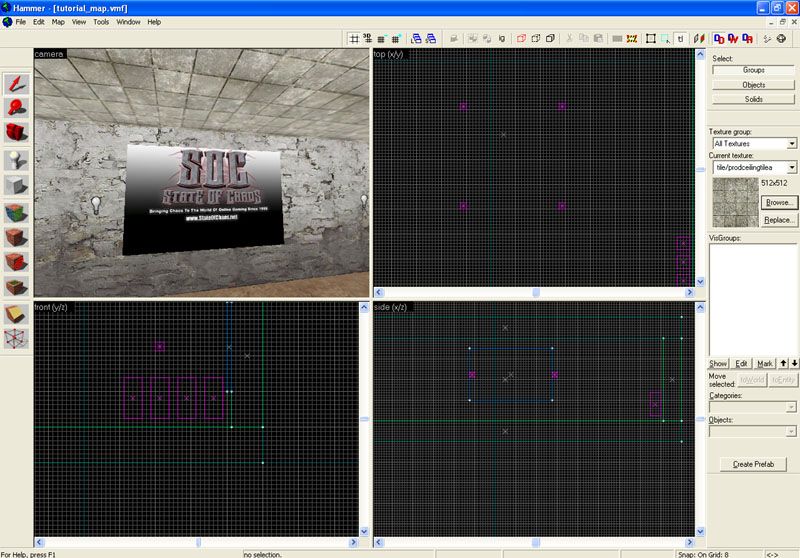Open the Vertex manipulation tool

pyautogui.click(x=17, y=339)
